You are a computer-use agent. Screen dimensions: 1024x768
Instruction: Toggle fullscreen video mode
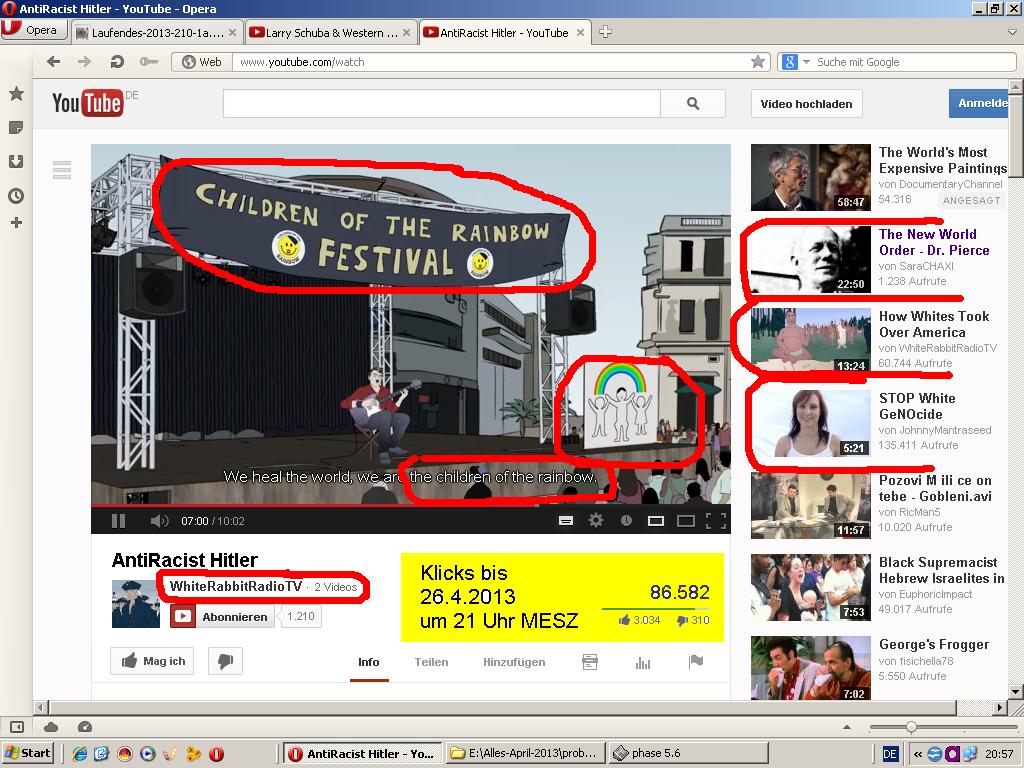coord(716,520)
